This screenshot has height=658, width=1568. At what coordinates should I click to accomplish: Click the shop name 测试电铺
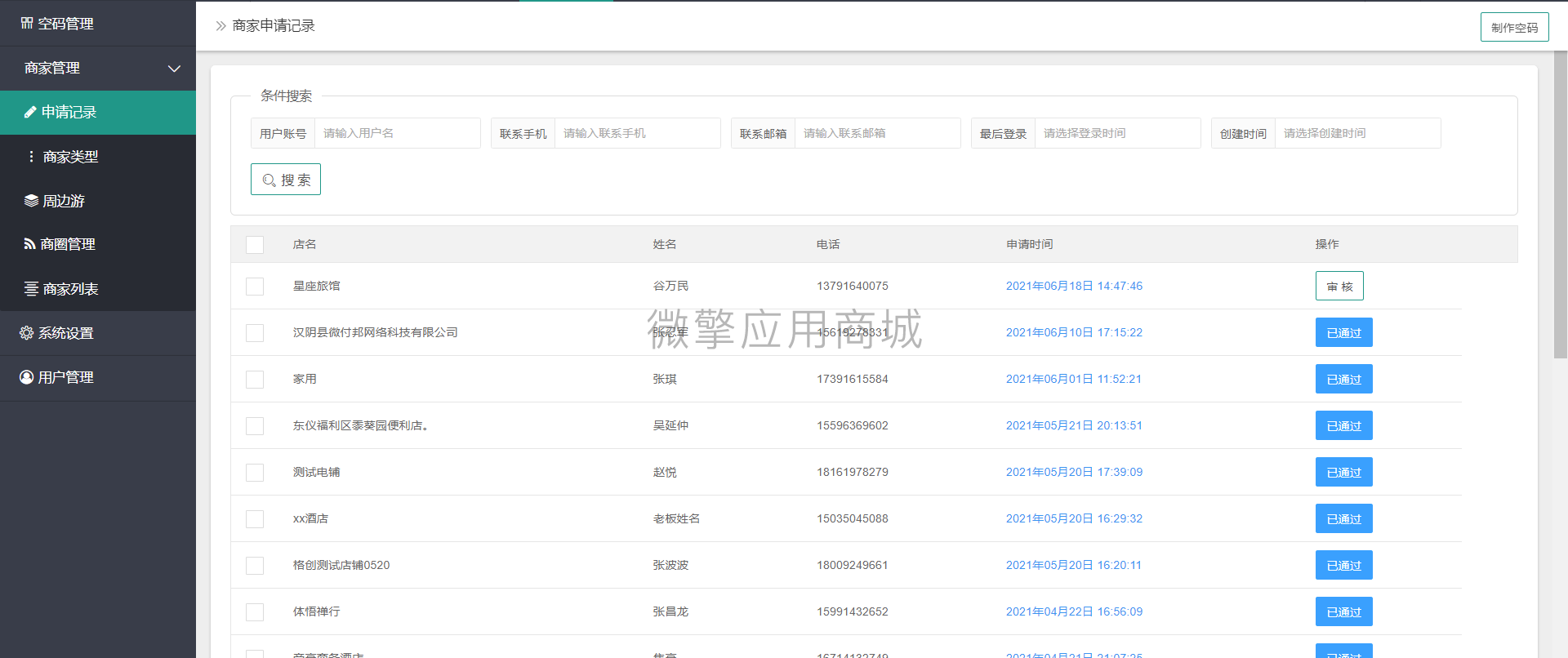316,472
